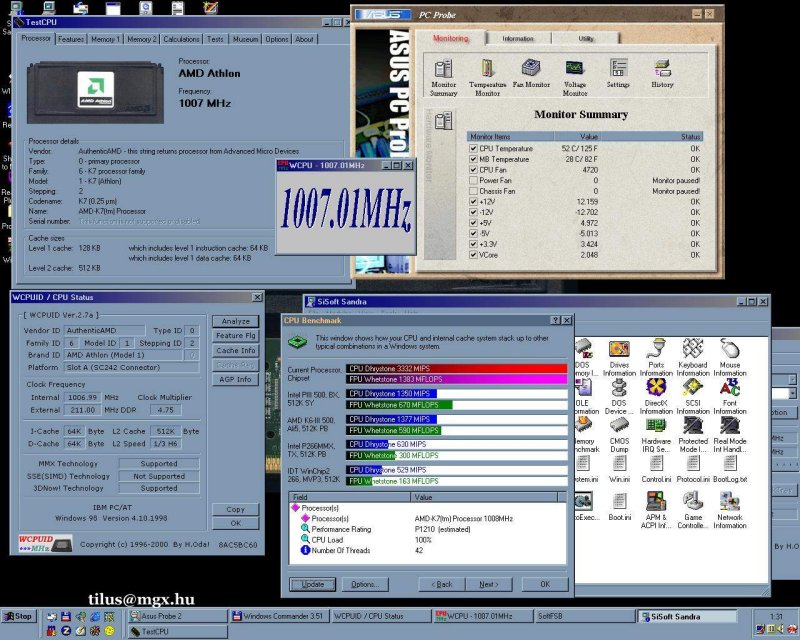Select DirectX Information icon in Sandra
Viewport: 800px width, 640px height.
(x=656, y=397)
